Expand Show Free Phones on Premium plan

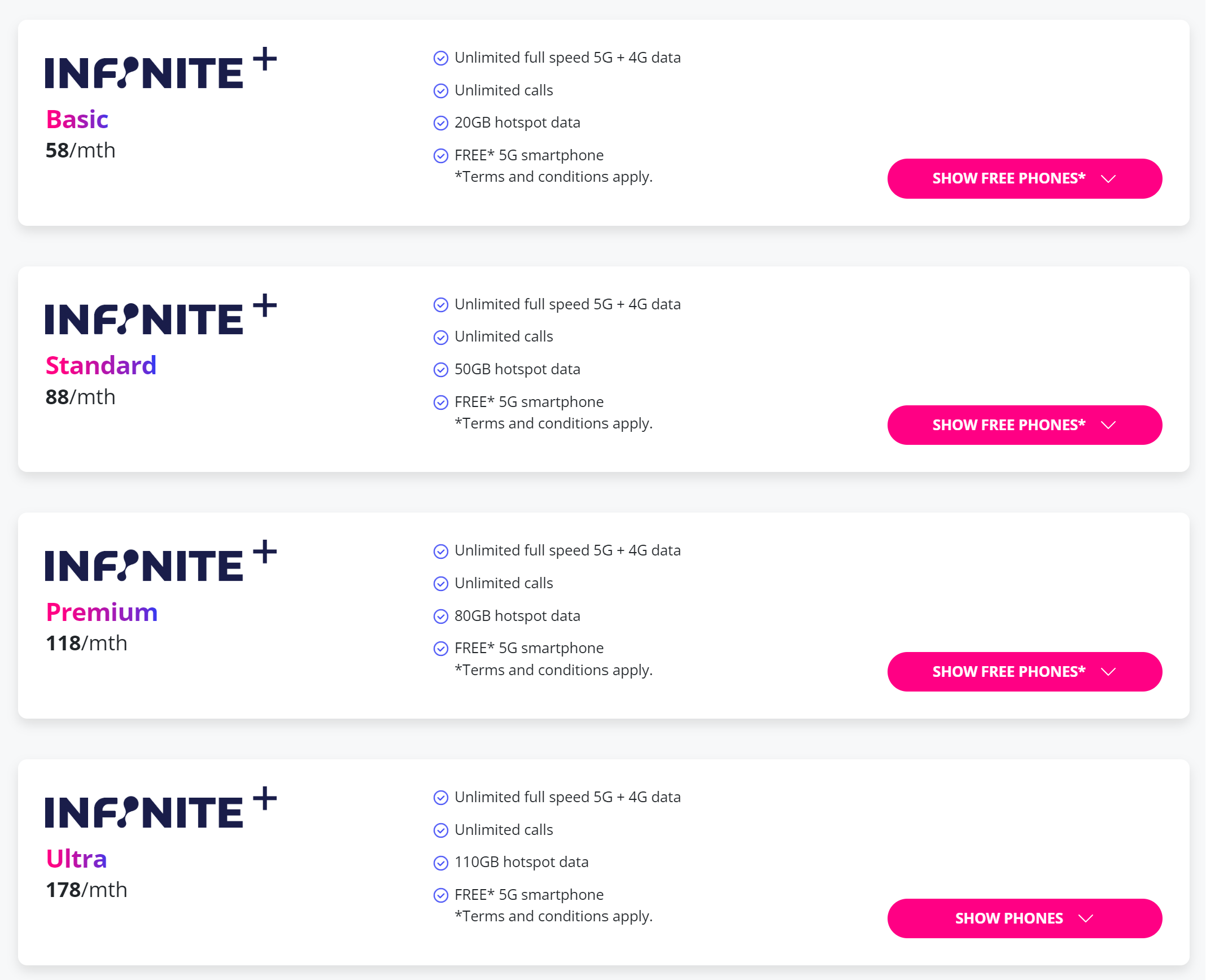point(1024,672)
